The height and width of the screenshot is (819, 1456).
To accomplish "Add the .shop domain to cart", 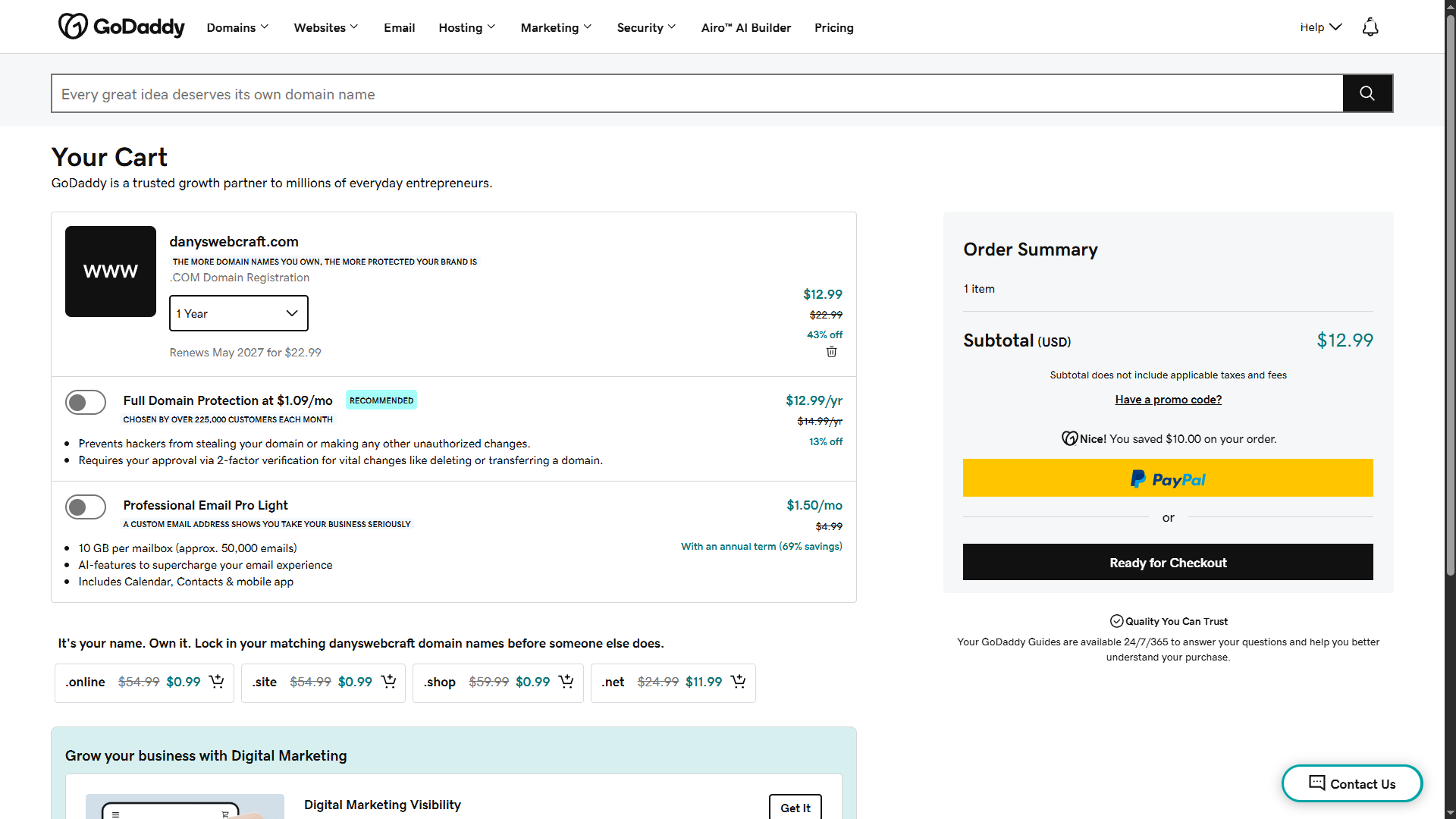I will 566,682.
